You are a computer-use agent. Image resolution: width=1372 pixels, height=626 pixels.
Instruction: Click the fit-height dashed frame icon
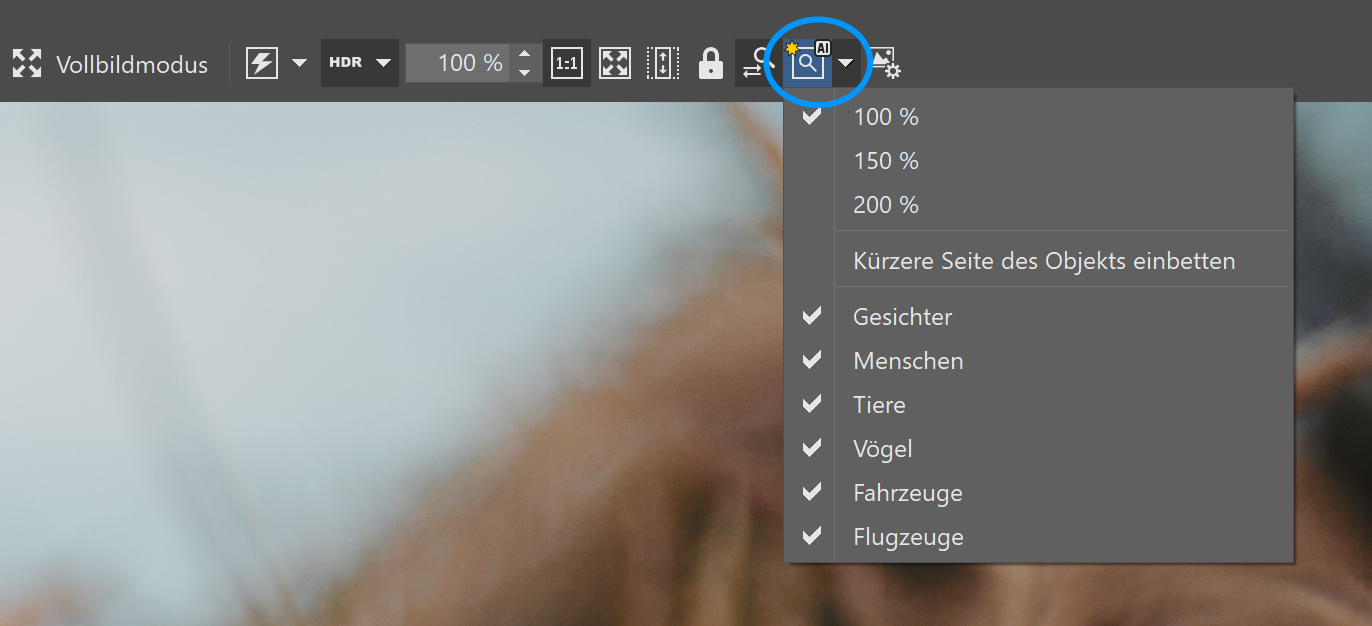(x=662, y=64)
